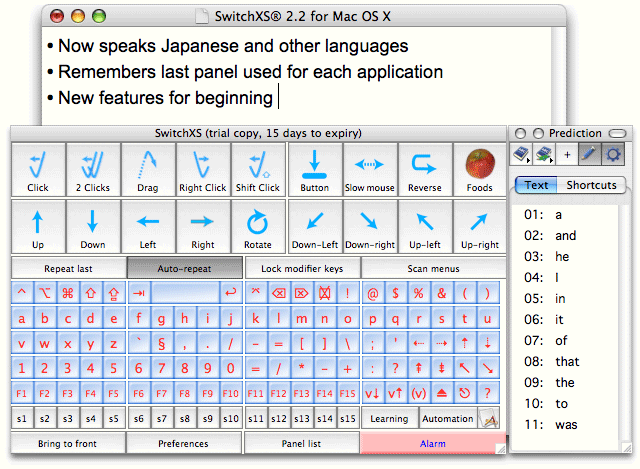This screenshot has height=469, width=640.
Task: Click the text area after 'beginning'
Action: pos(279,97)
